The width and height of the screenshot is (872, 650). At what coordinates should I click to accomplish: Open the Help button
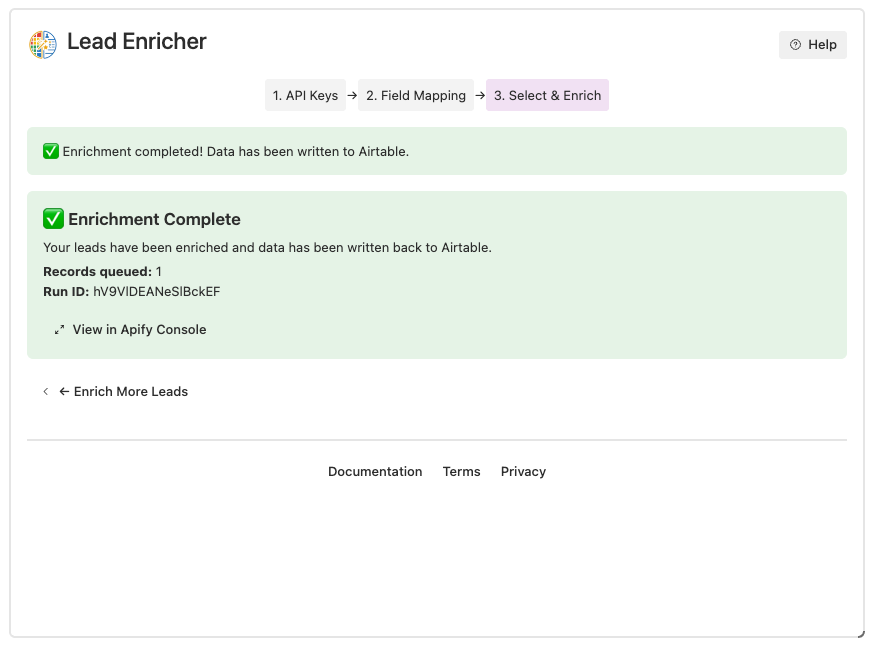coord(812,45)
